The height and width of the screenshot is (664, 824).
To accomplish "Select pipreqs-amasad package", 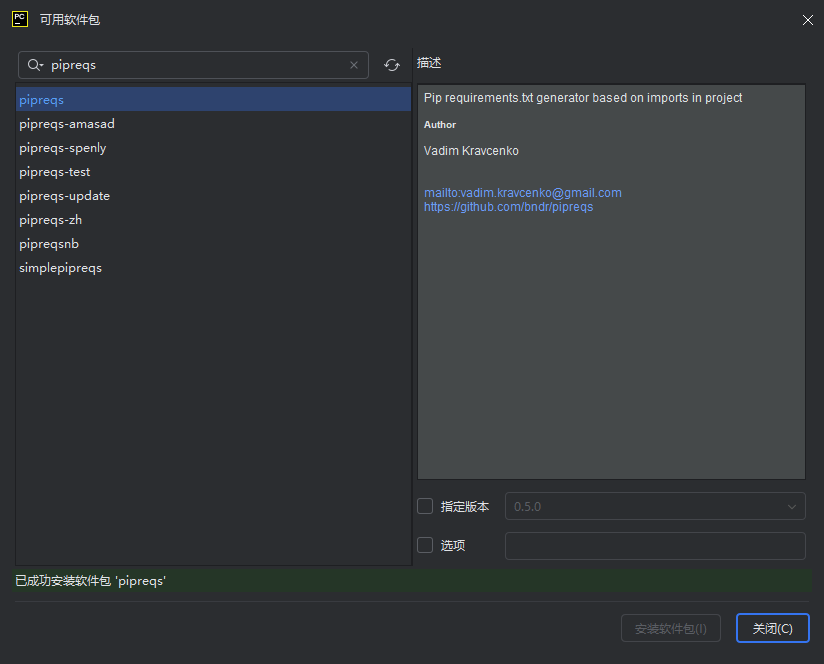I will (x=213, y=123).
